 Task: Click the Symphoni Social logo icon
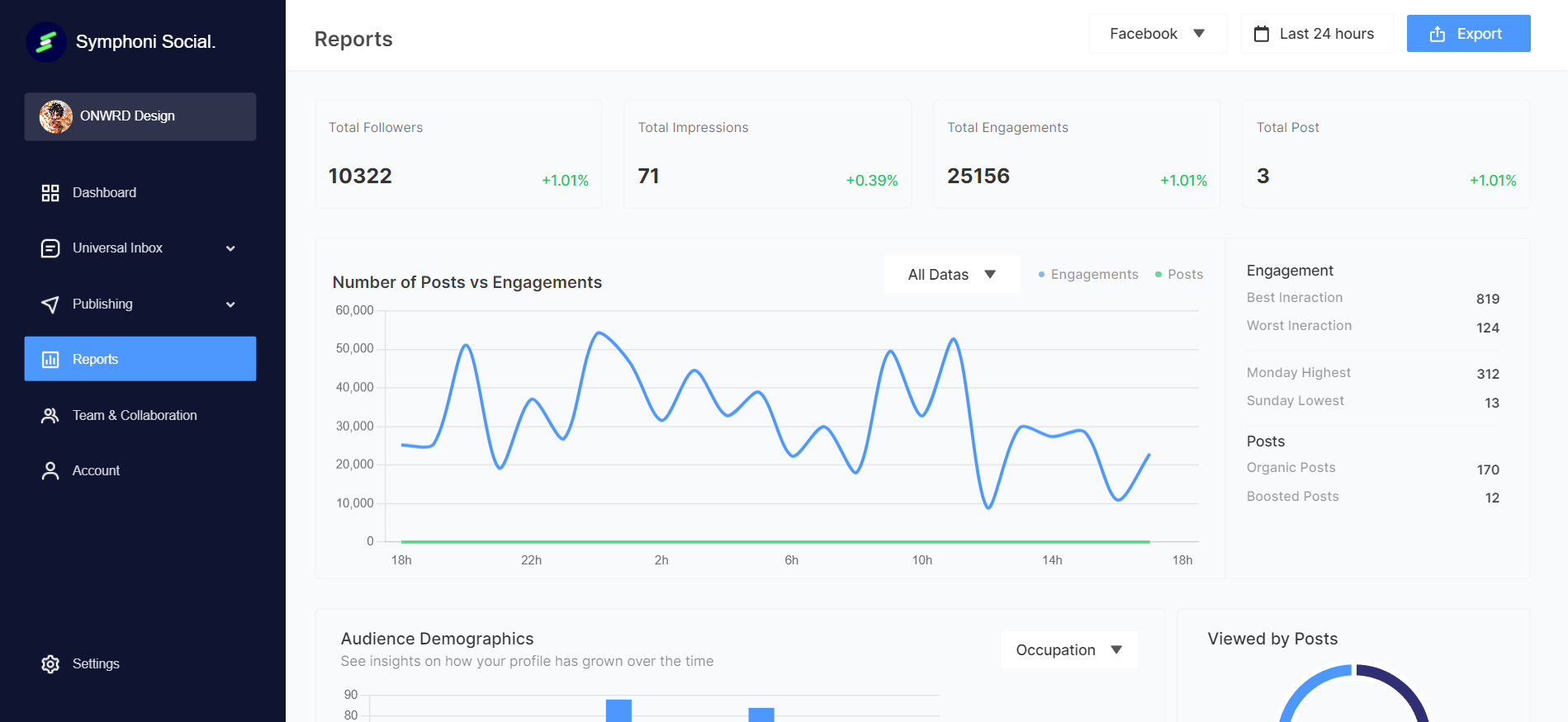(x=46, y=41)
